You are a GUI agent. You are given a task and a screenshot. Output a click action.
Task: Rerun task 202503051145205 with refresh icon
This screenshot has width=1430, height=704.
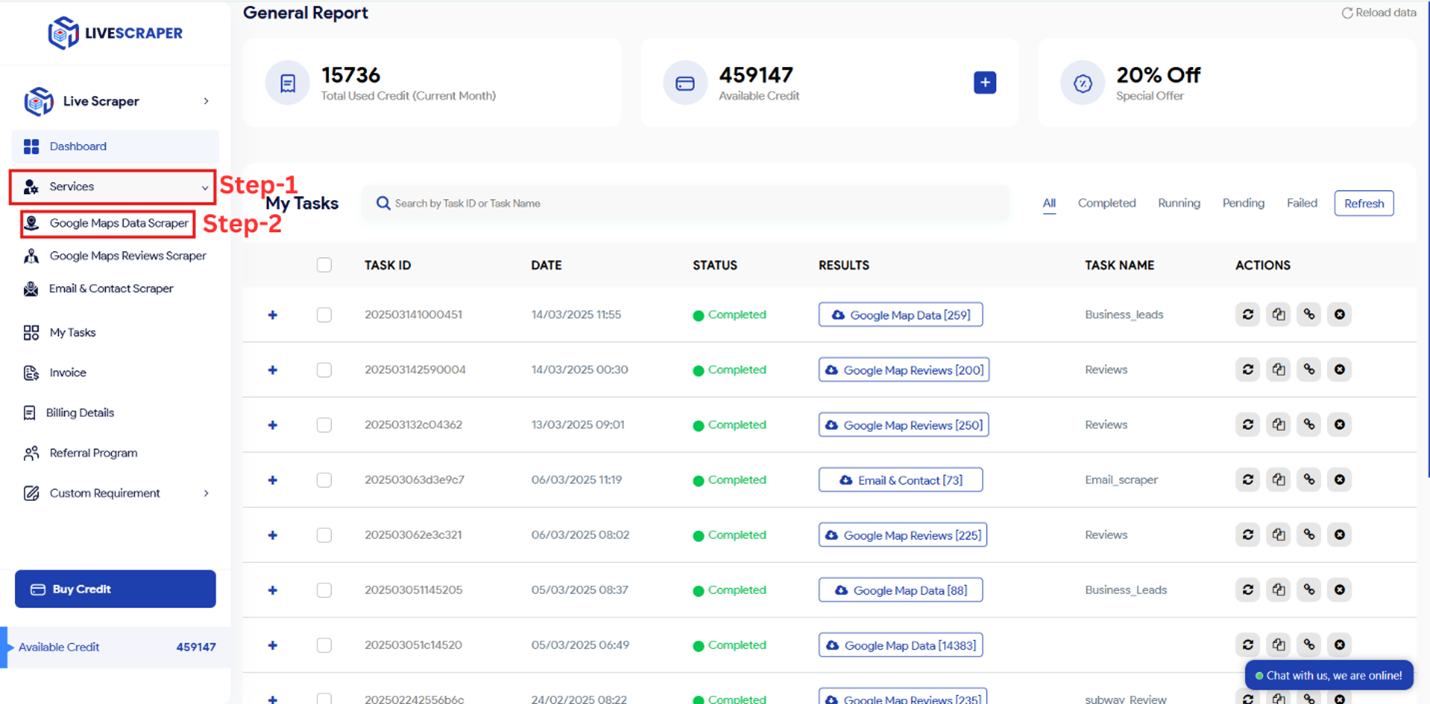pos(1248,589)
